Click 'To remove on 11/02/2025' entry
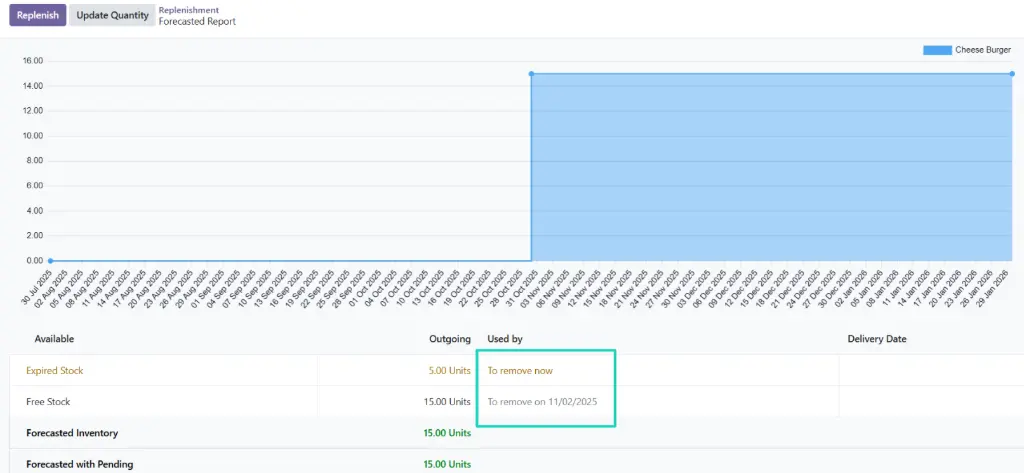This screenshot has width=1024, height=473. 541,402
